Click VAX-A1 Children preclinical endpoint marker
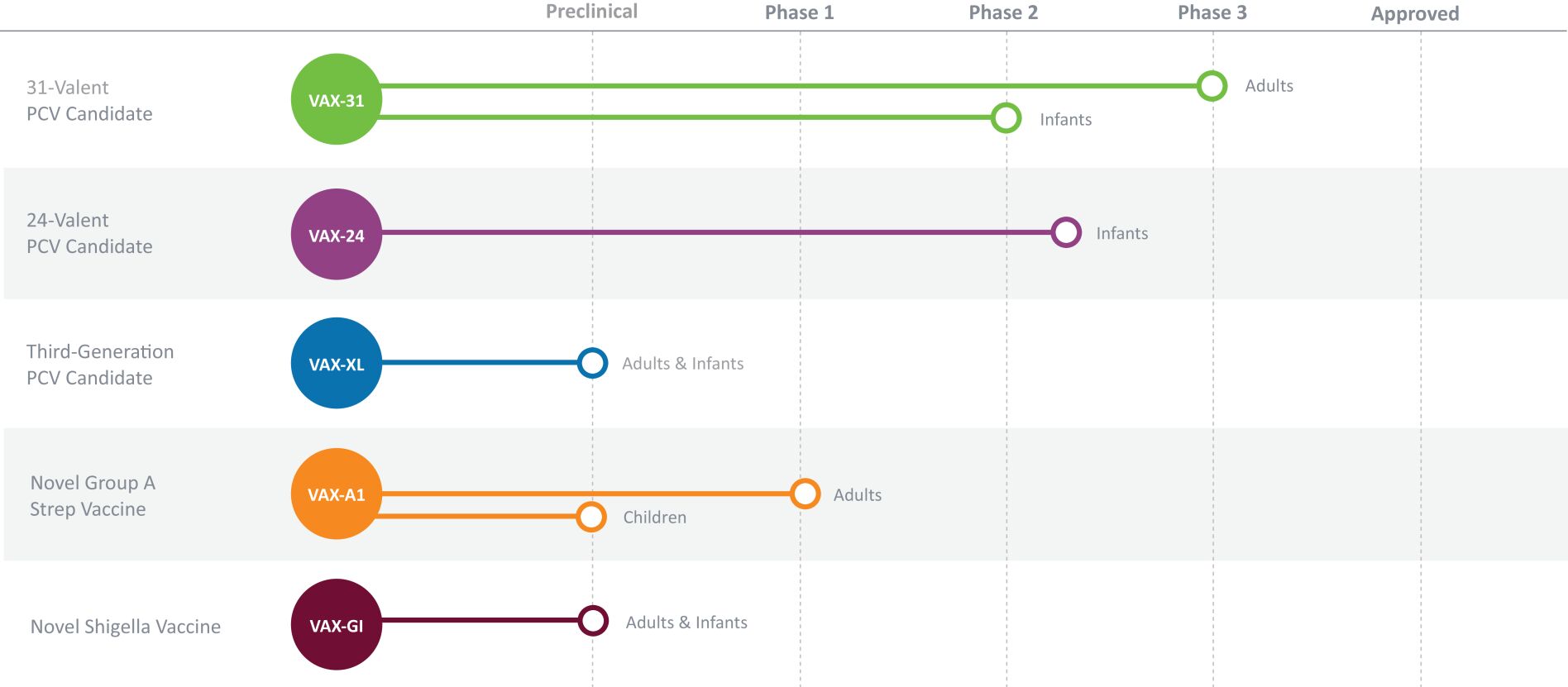This screenshot has width=1568, height=687. (x=591, y=517)
